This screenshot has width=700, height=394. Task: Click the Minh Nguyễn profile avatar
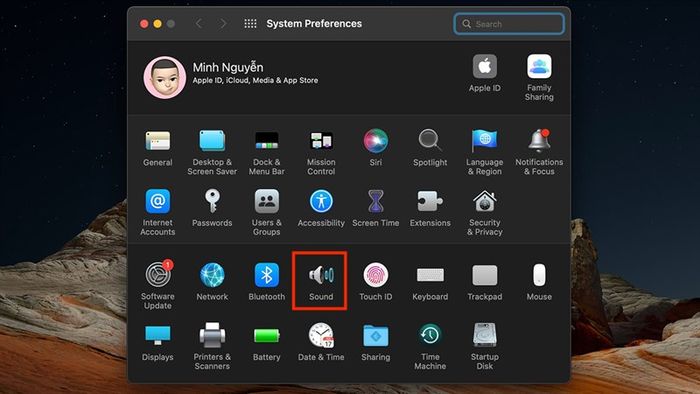[x=165, y=77]
